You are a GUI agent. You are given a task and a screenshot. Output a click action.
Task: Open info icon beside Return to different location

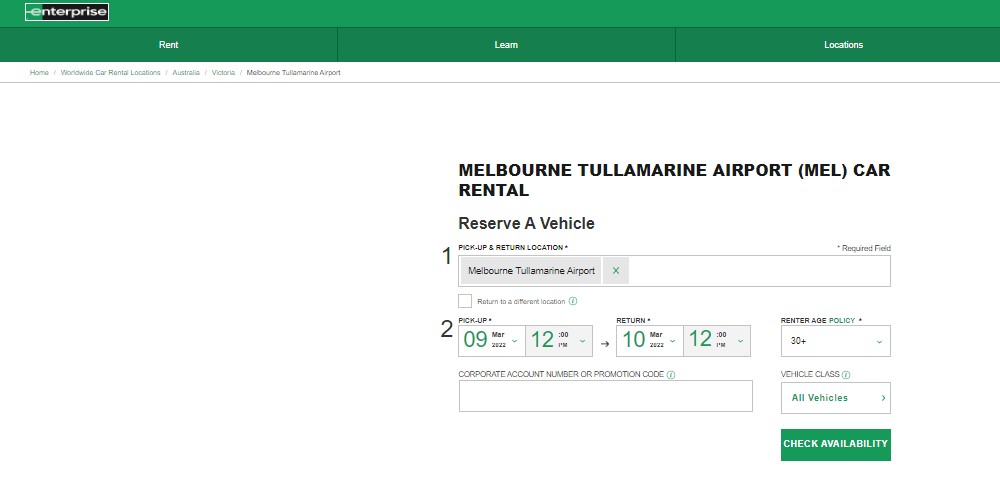573,301
